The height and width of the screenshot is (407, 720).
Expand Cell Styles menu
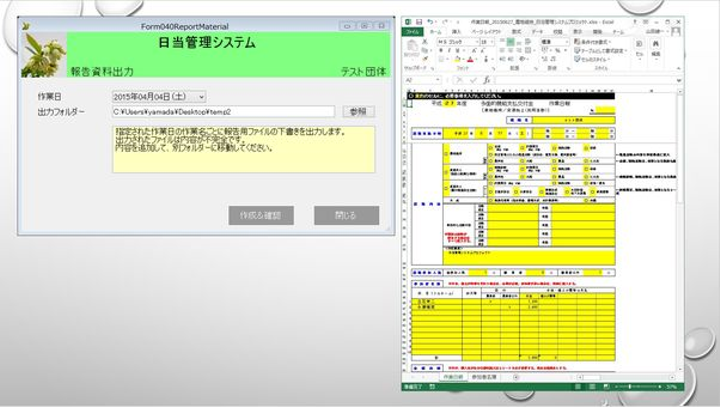point(592,59)
